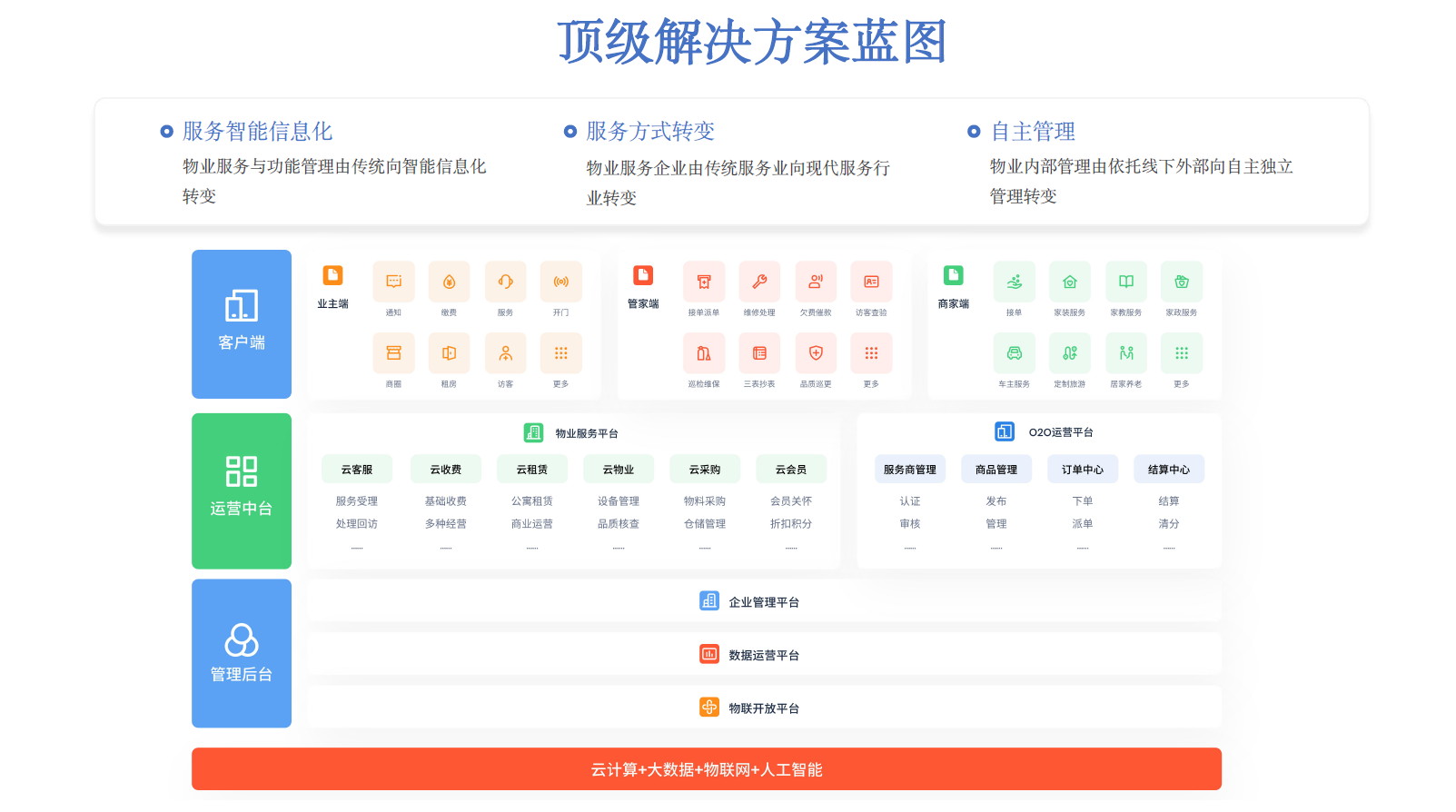Select the blue 客户端 panel

point(242,324)
